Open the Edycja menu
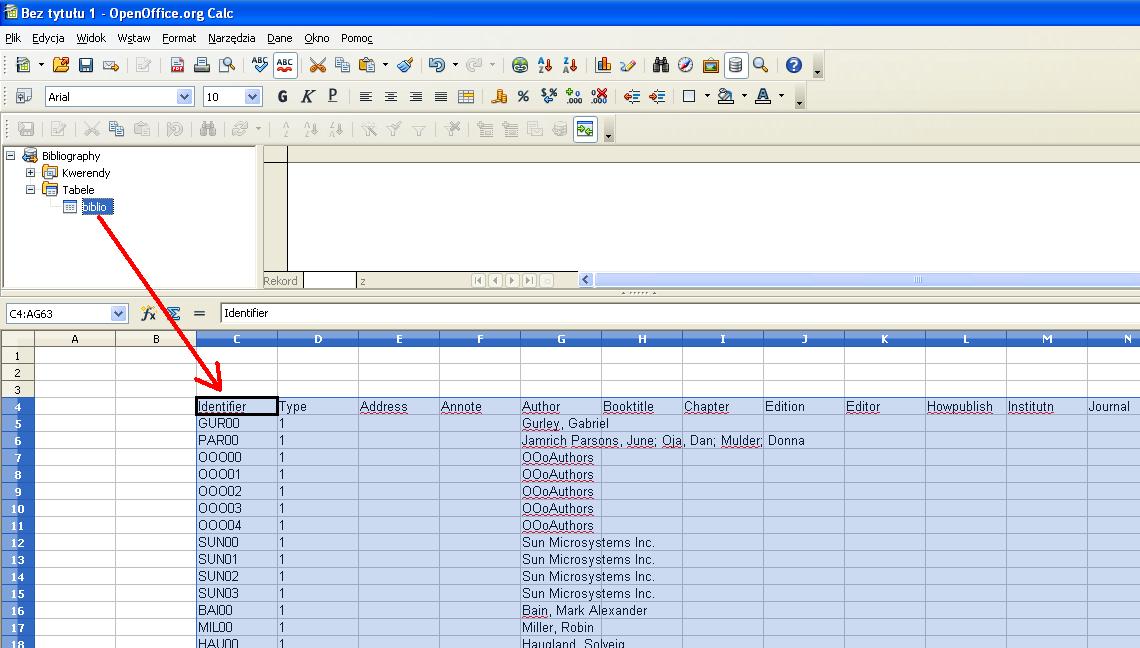Viewport: 1140px width, 648px height. (x=48, y=39)
